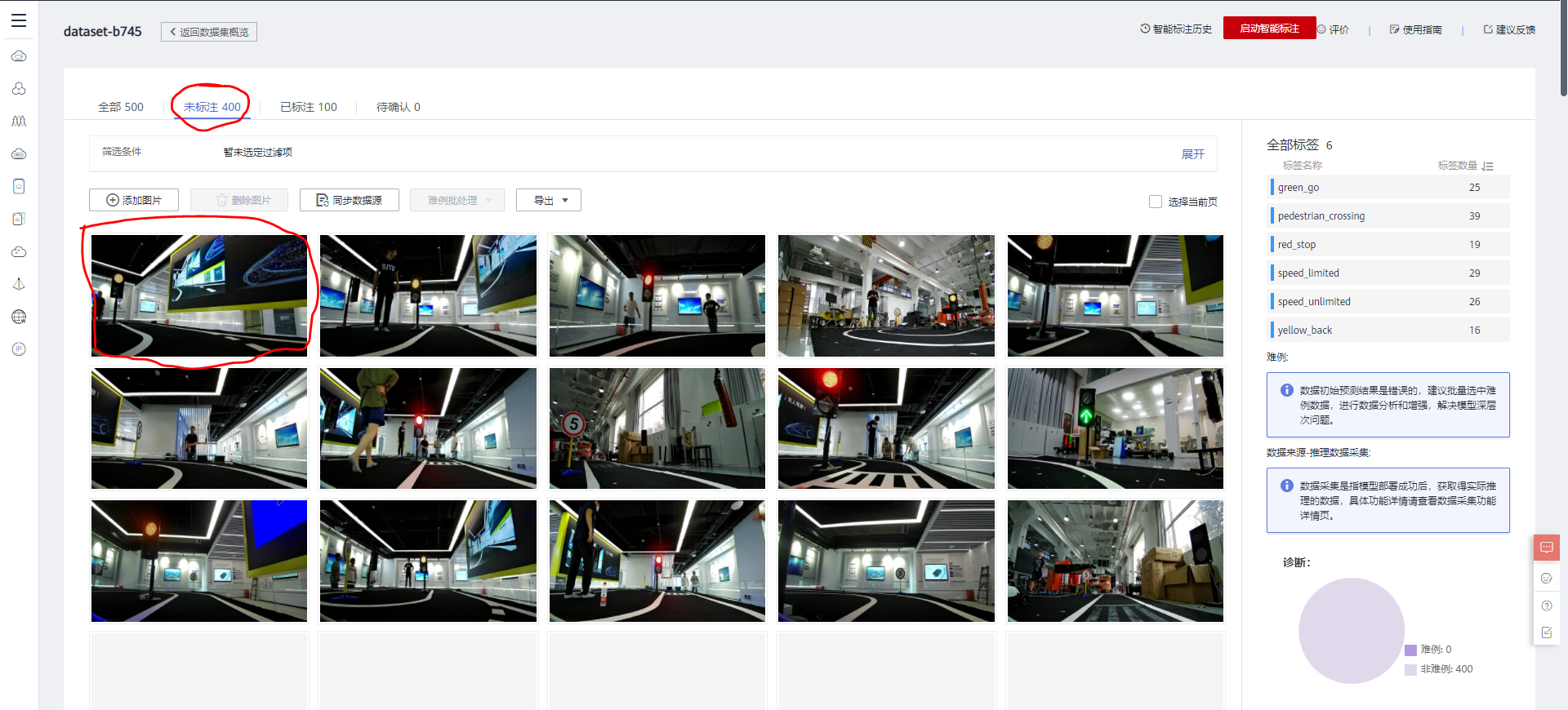This screenshot has width=1568, height=710.
Task: Click the clock icon beside 智能标注历史
Action: pos(1145,29)
